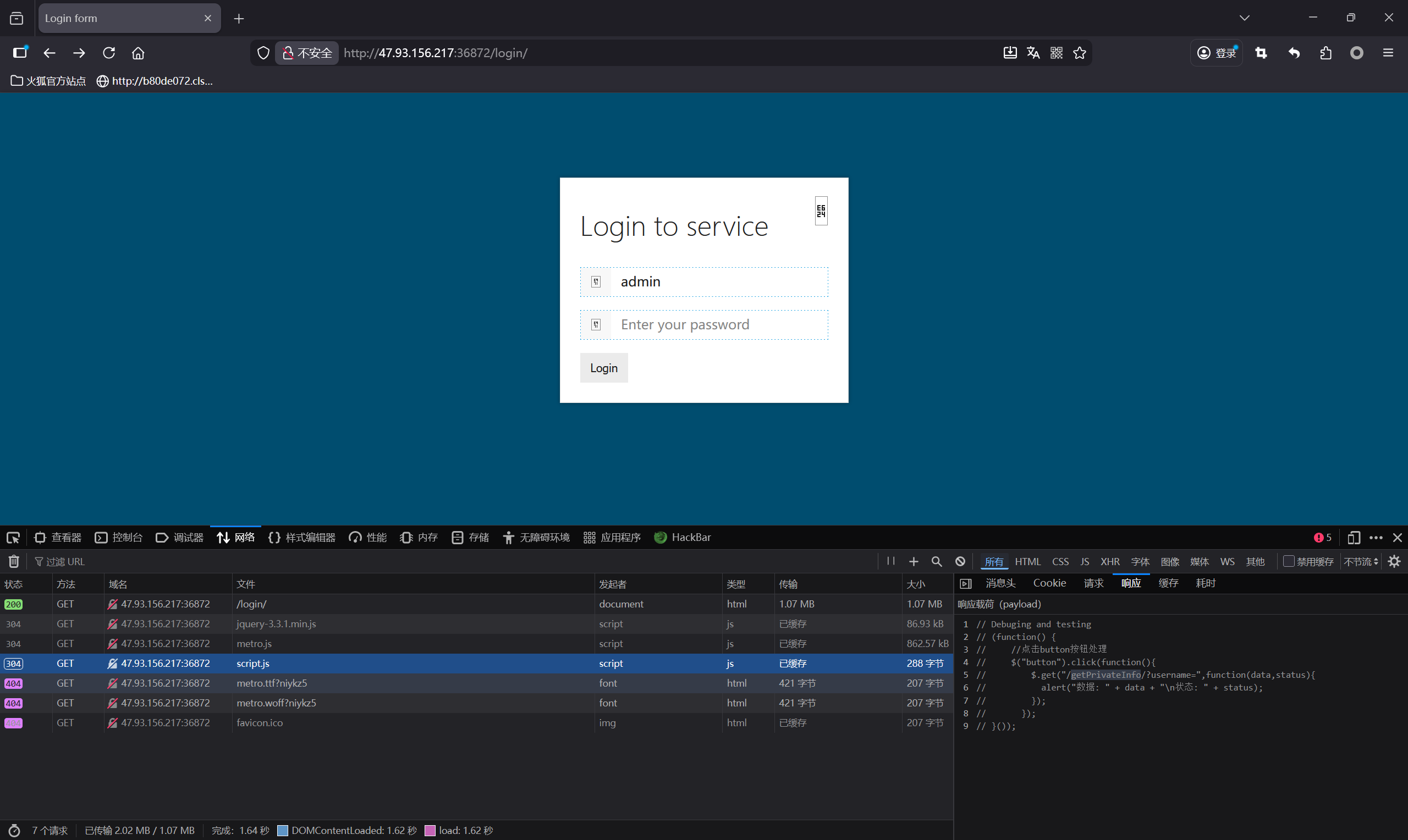Click the request blocking icon

point(960,561)
